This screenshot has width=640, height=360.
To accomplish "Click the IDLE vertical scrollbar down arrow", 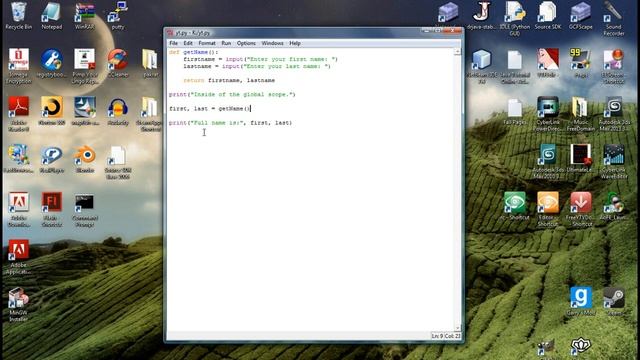I will pos(457,328).
